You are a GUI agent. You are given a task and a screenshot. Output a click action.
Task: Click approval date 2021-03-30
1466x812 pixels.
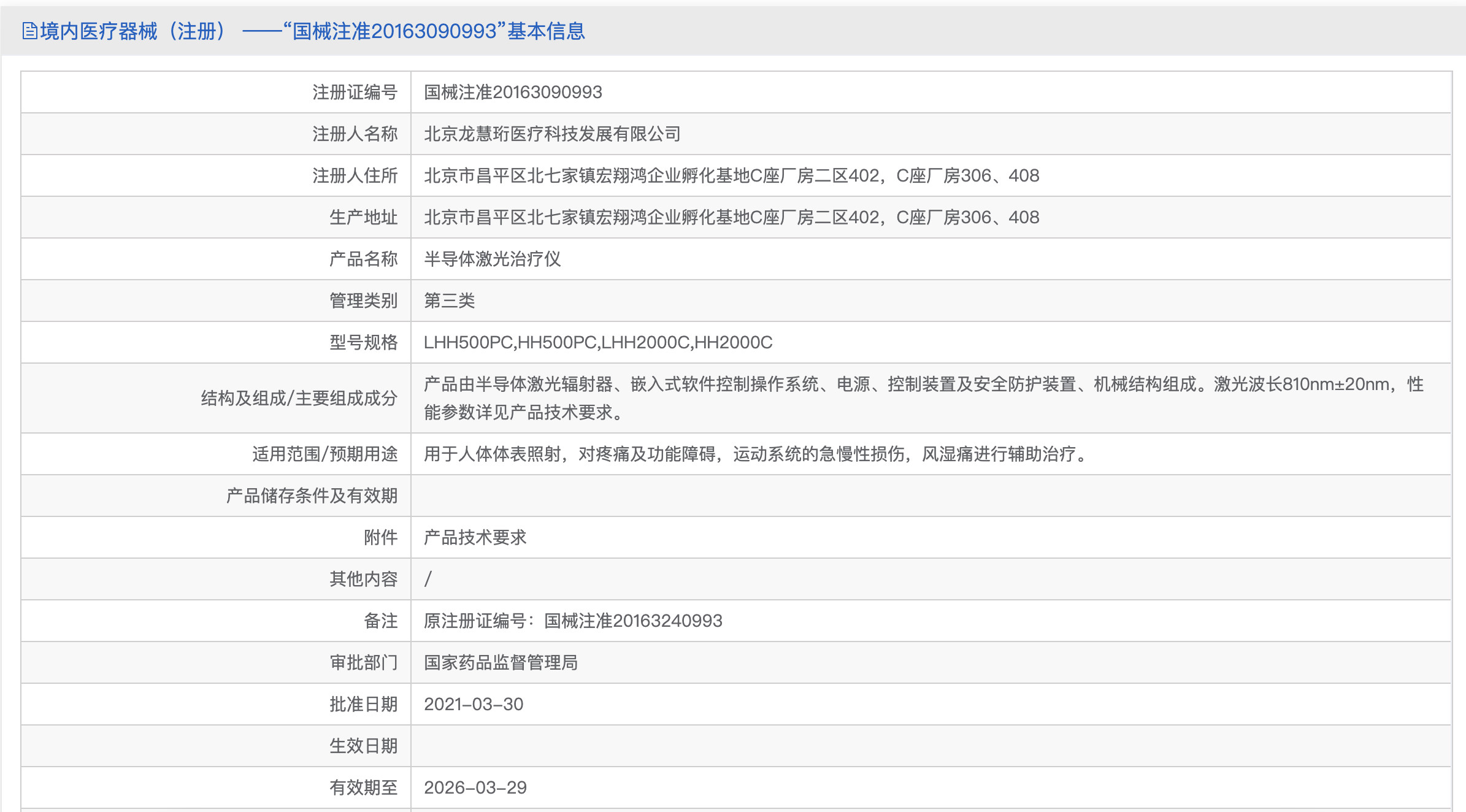[x=474, y=704]
